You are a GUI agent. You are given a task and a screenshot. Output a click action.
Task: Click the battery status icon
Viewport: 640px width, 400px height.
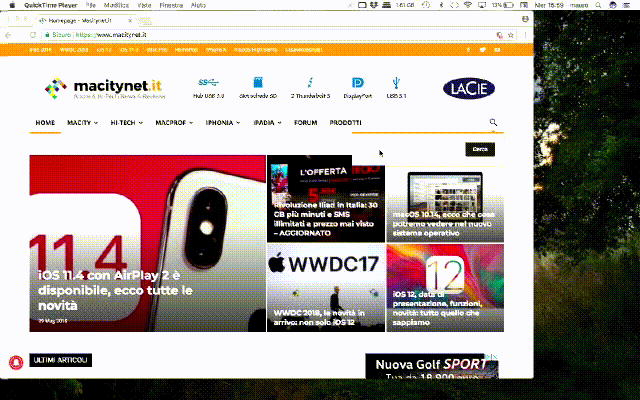pyautogui.click(x=508, y=5)
